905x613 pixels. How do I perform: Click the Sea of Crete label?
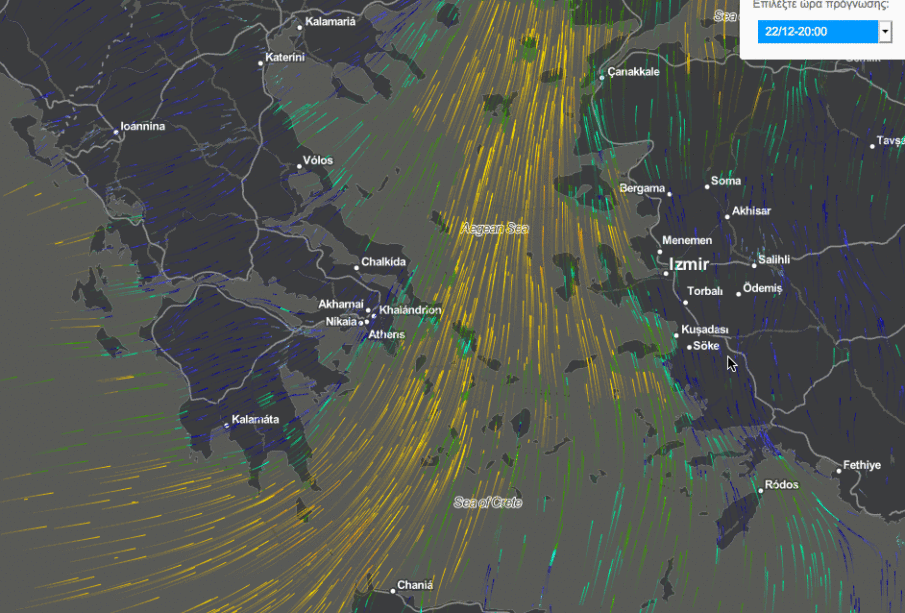click(x=487, y=502)
